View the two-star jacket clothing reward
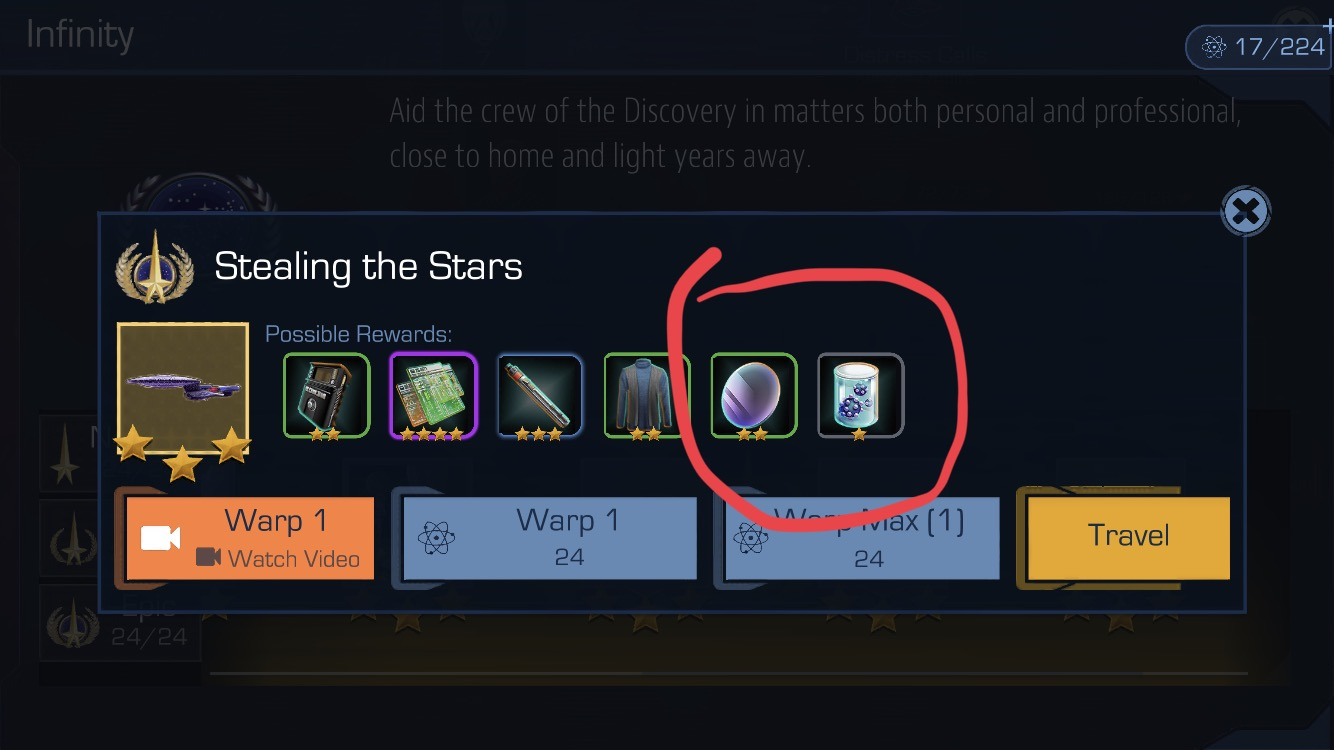Screen dimensions: 1334x750 (x=647, y=396)
